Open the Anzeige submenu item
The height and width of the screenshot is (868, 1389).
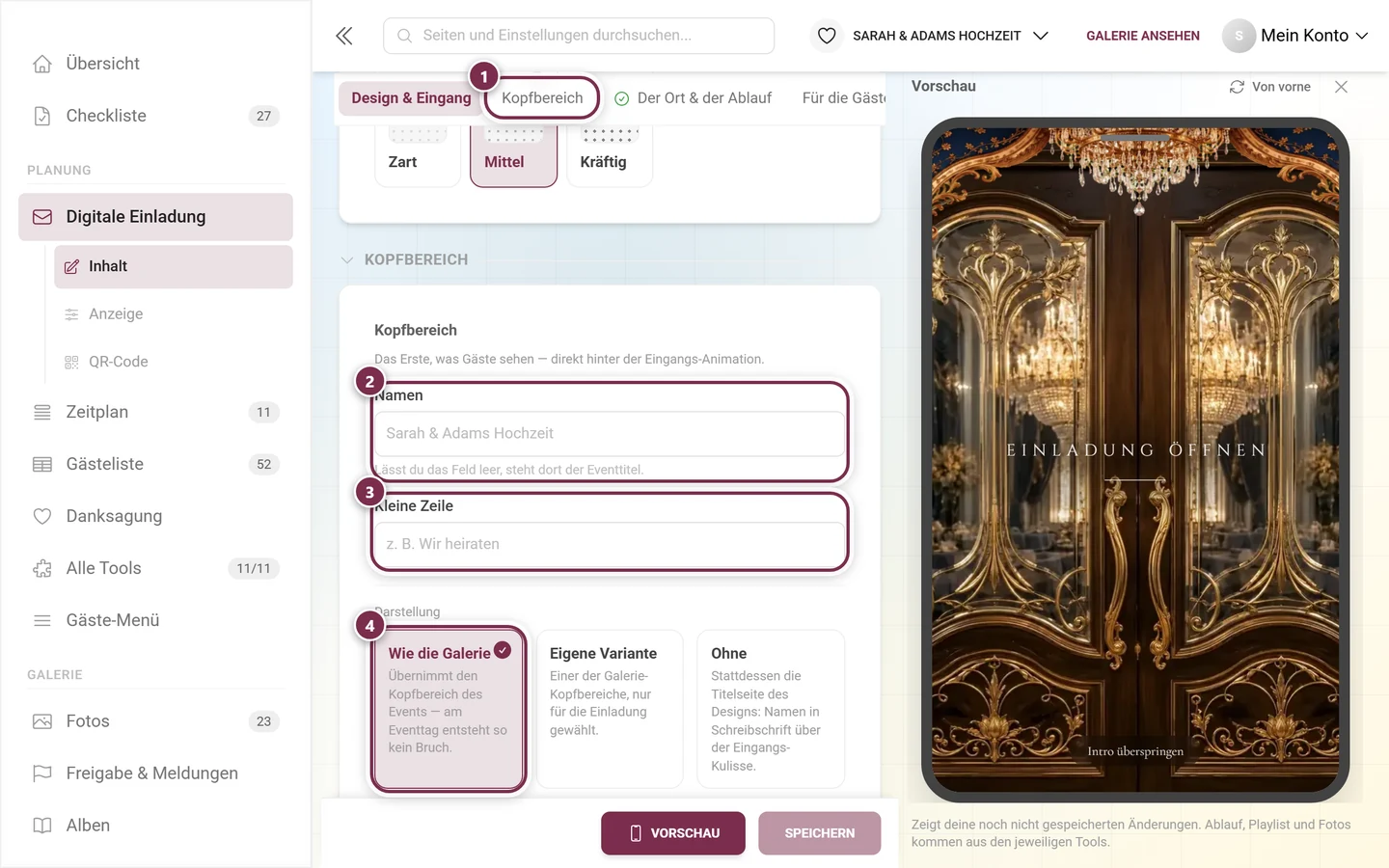[174, 314]
